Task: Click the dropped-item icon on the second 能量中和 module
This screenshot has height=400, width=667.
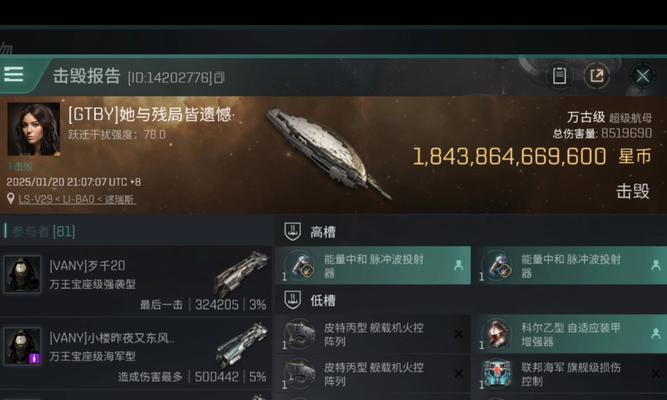Action: (656, 265)
